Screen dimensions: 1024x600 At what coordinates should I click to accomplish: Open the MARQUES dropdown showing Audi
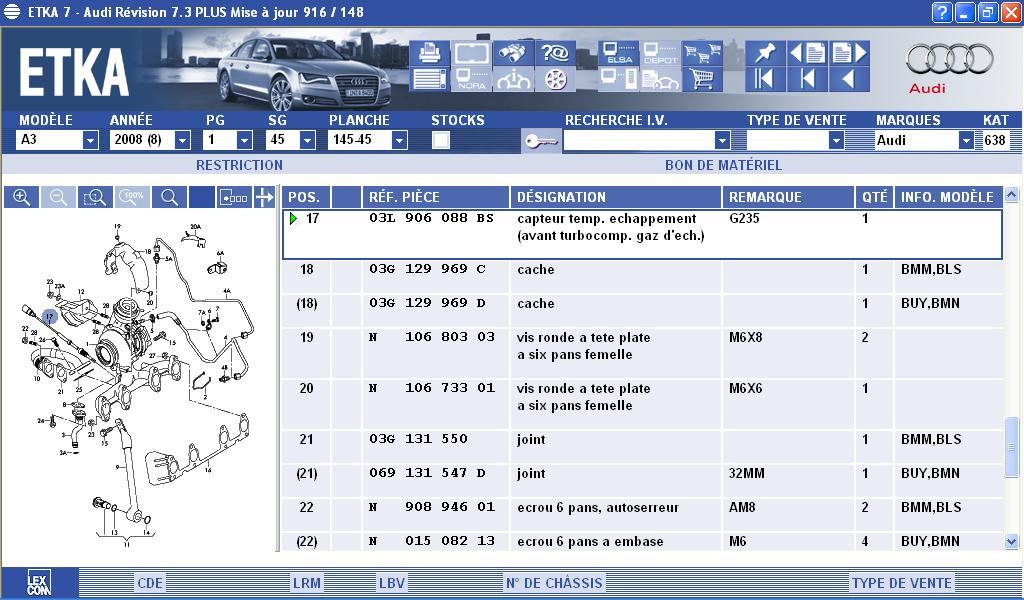[966, 140]
